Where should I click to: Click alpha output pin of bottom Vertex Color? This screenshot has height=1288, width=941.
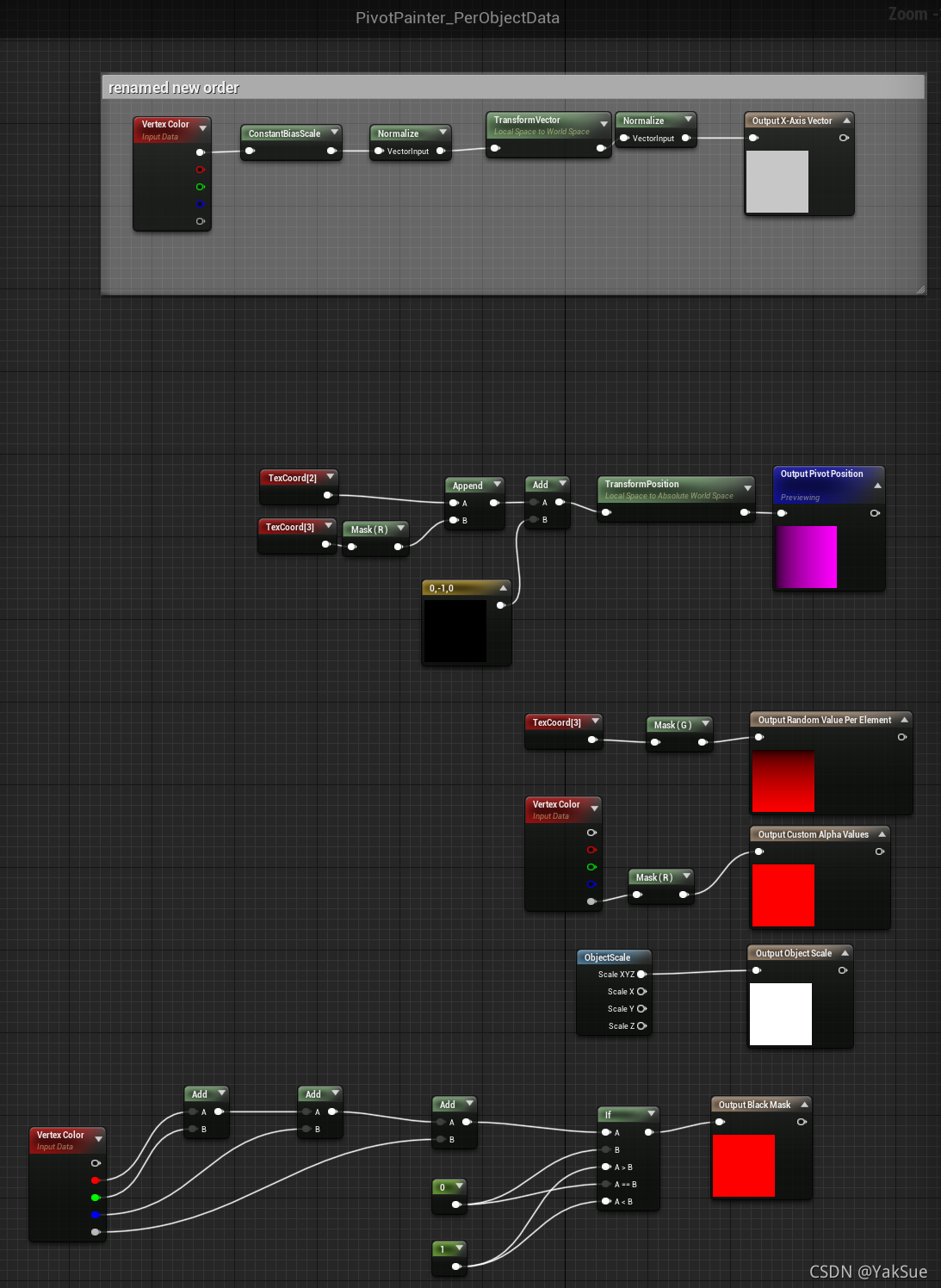click(x=96, y=1232)
